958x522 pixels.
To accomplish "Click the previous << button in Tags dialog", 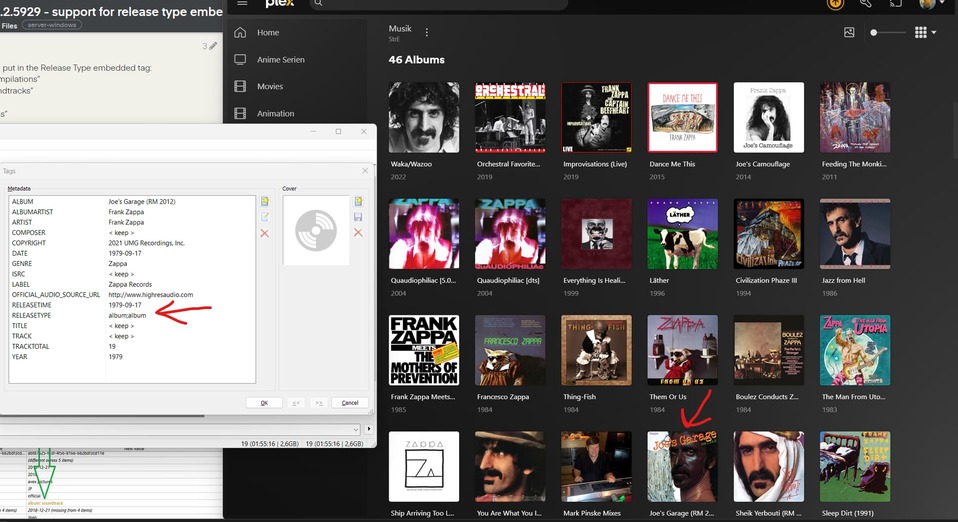I will point(296,402).
